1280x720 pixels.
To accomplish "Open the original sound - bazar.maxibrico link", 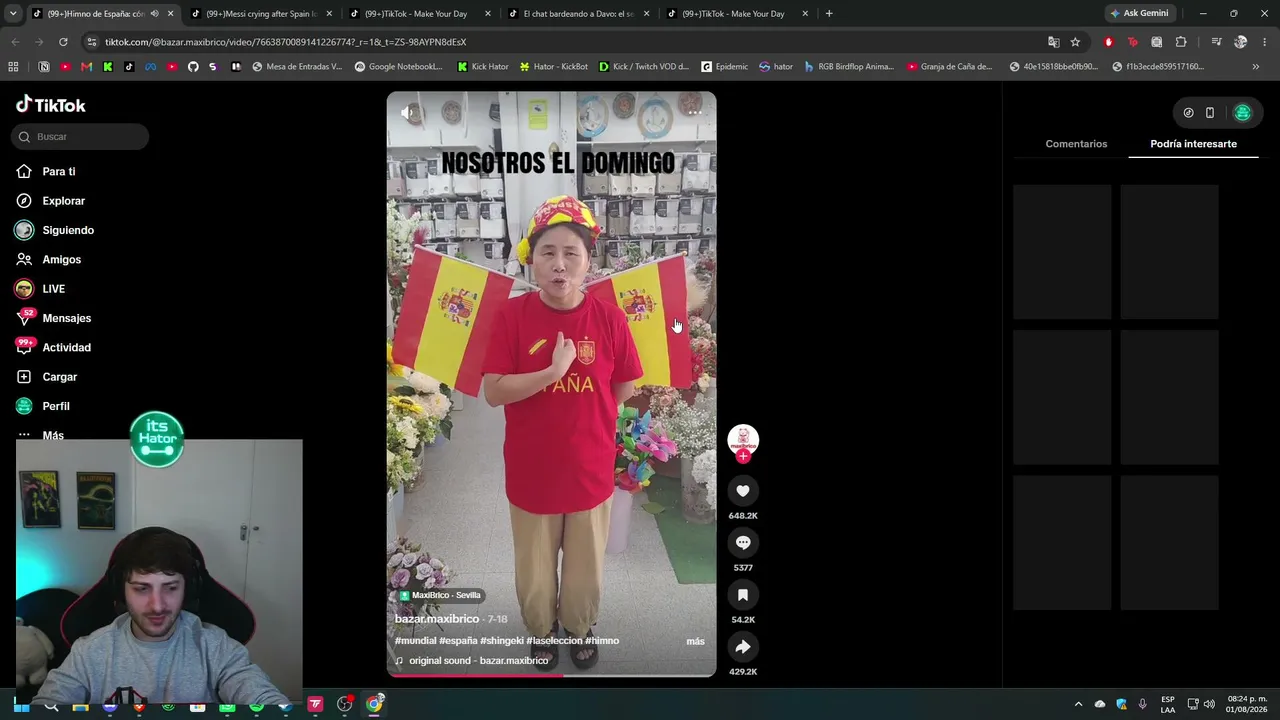I will [x=478, y=661].
